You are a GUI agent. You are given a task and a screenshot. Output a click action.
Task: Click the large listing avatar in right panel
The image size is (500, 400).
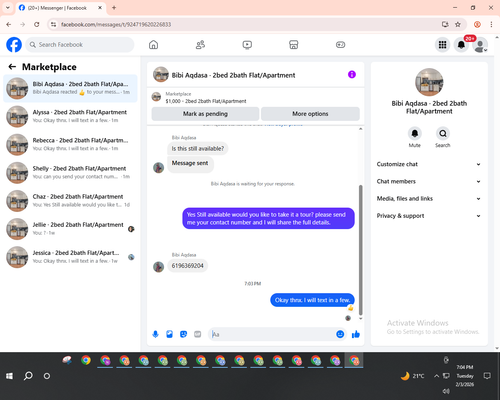[429, 82]
